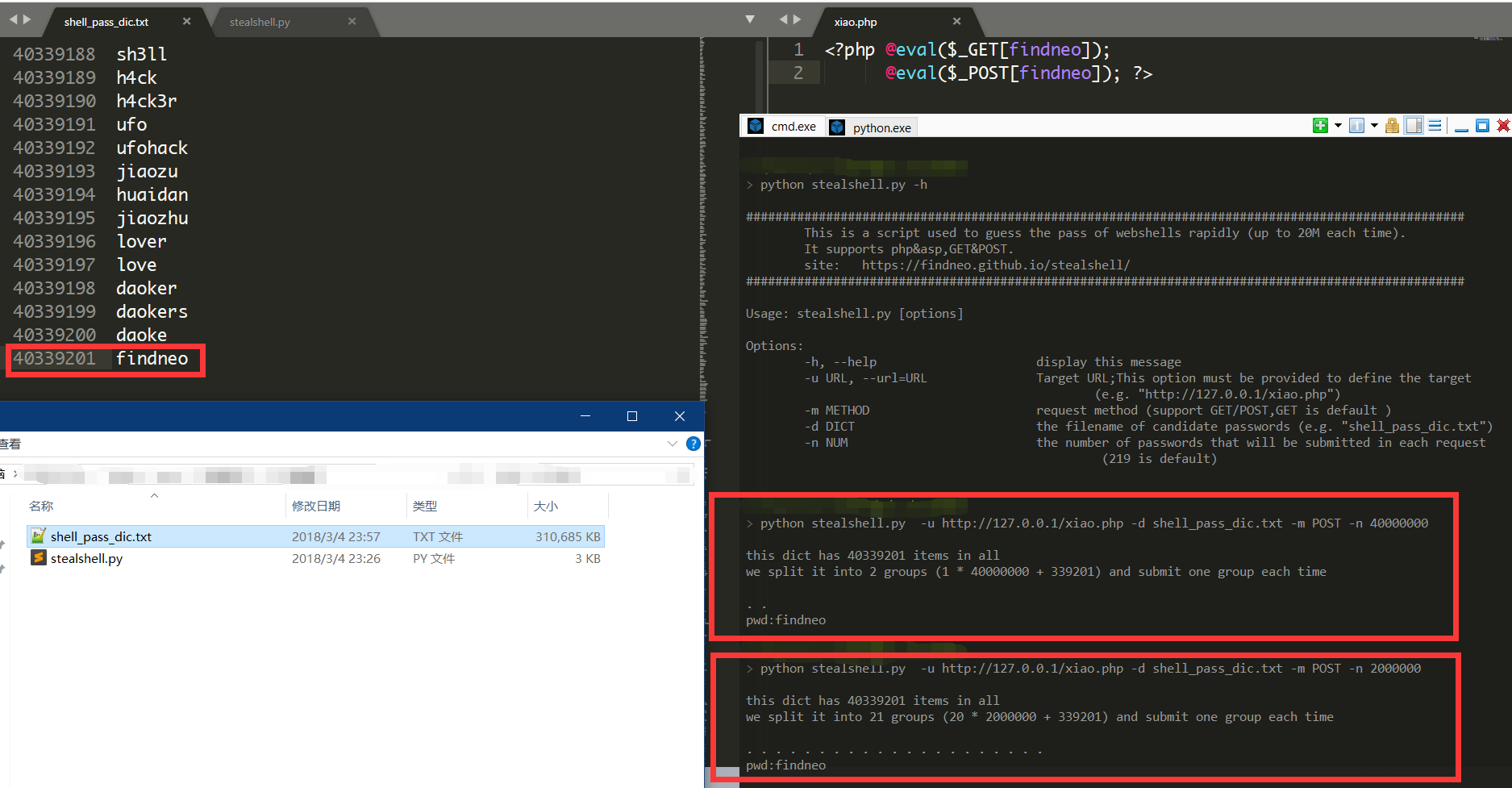Click the sort direction arrow above 名称 column
Viewport: 1512px width, 788px height.
154,495
